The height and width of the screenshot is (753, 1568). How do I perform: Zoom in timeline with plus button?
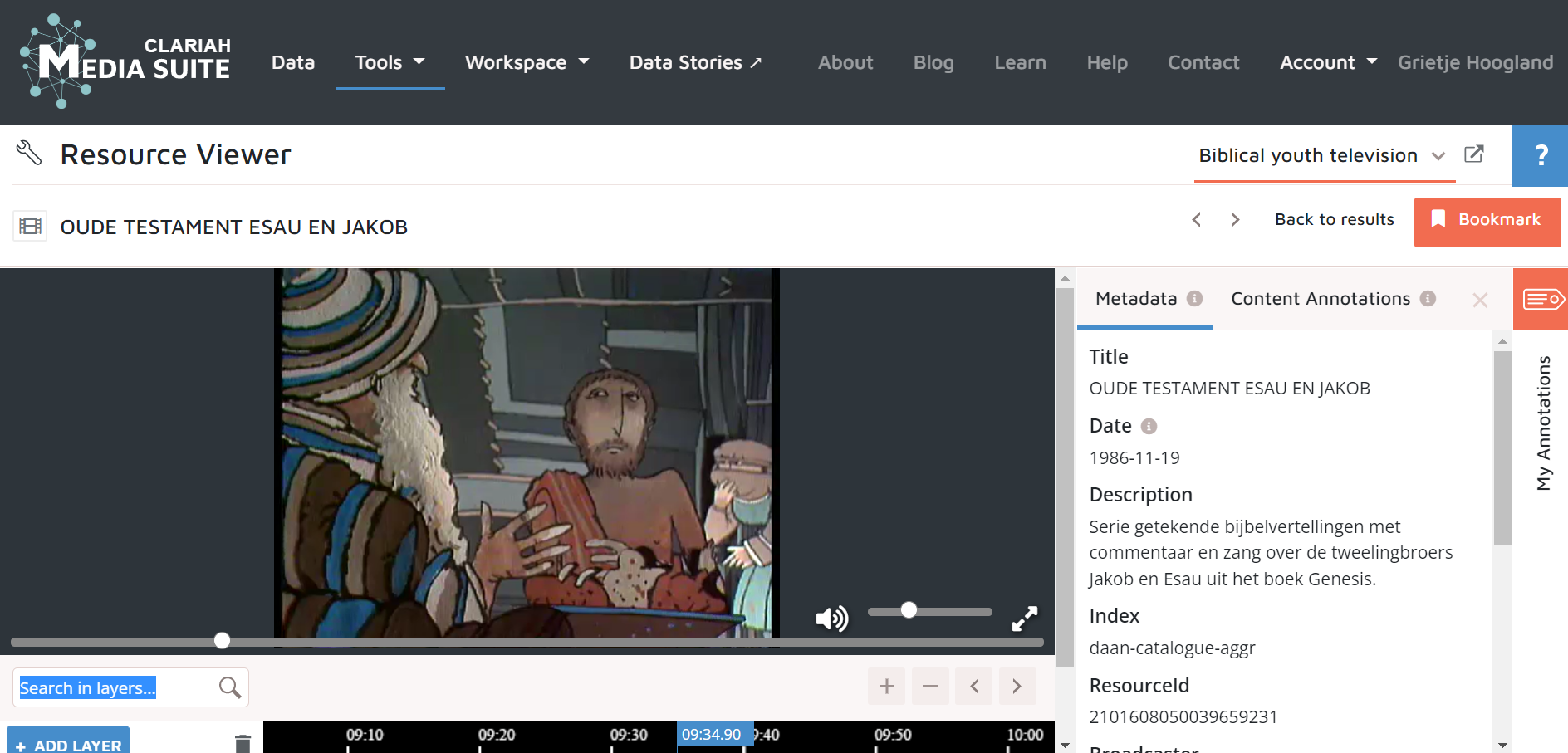pos(886,687)
